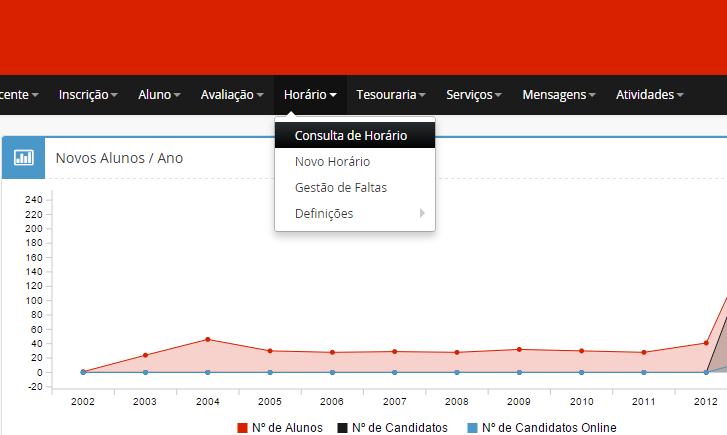727x435 pixels.
Task: Open the Atividades dropdown menu
Action: point(649,95)
